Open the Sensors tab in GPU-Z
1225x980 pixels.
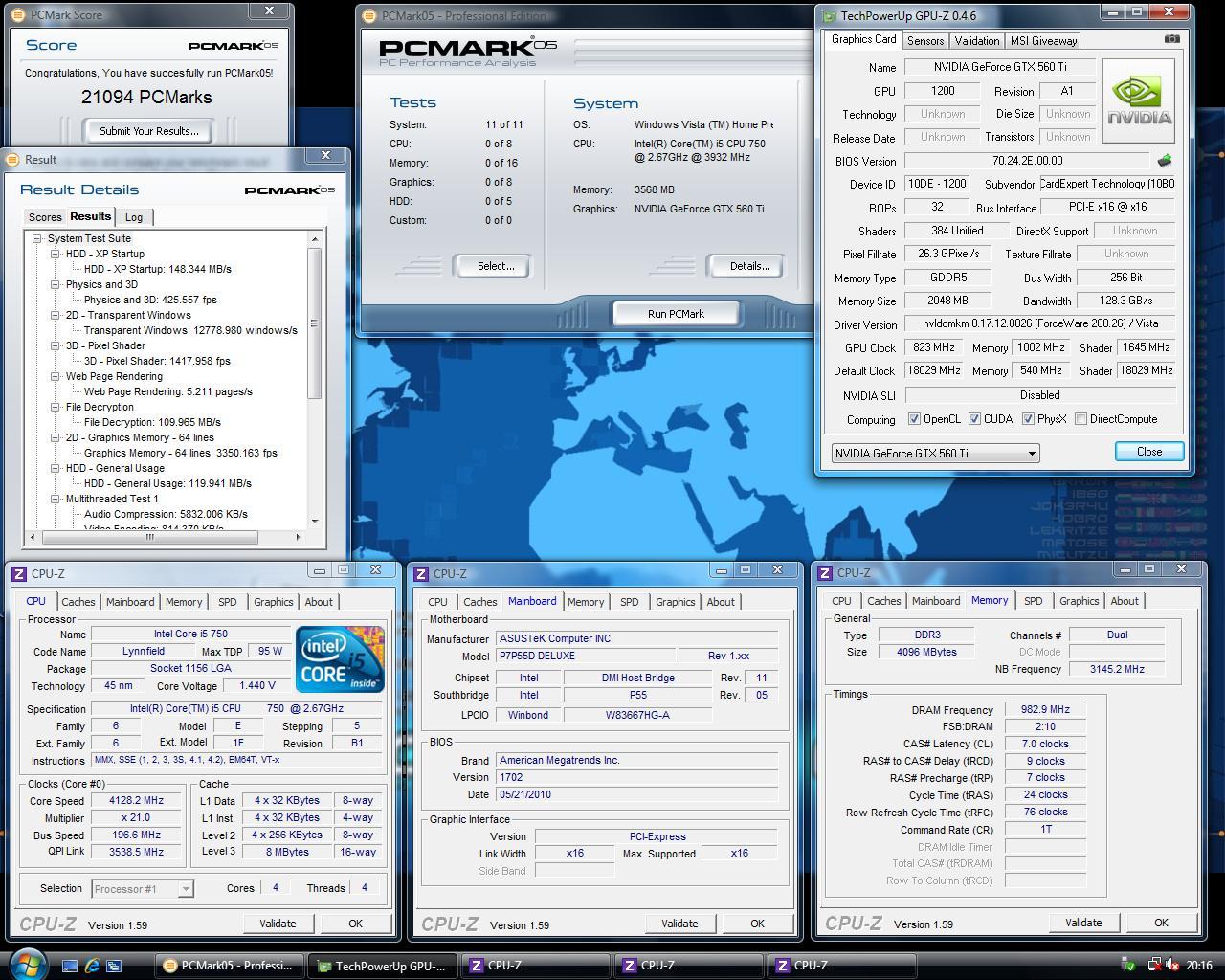925,40
